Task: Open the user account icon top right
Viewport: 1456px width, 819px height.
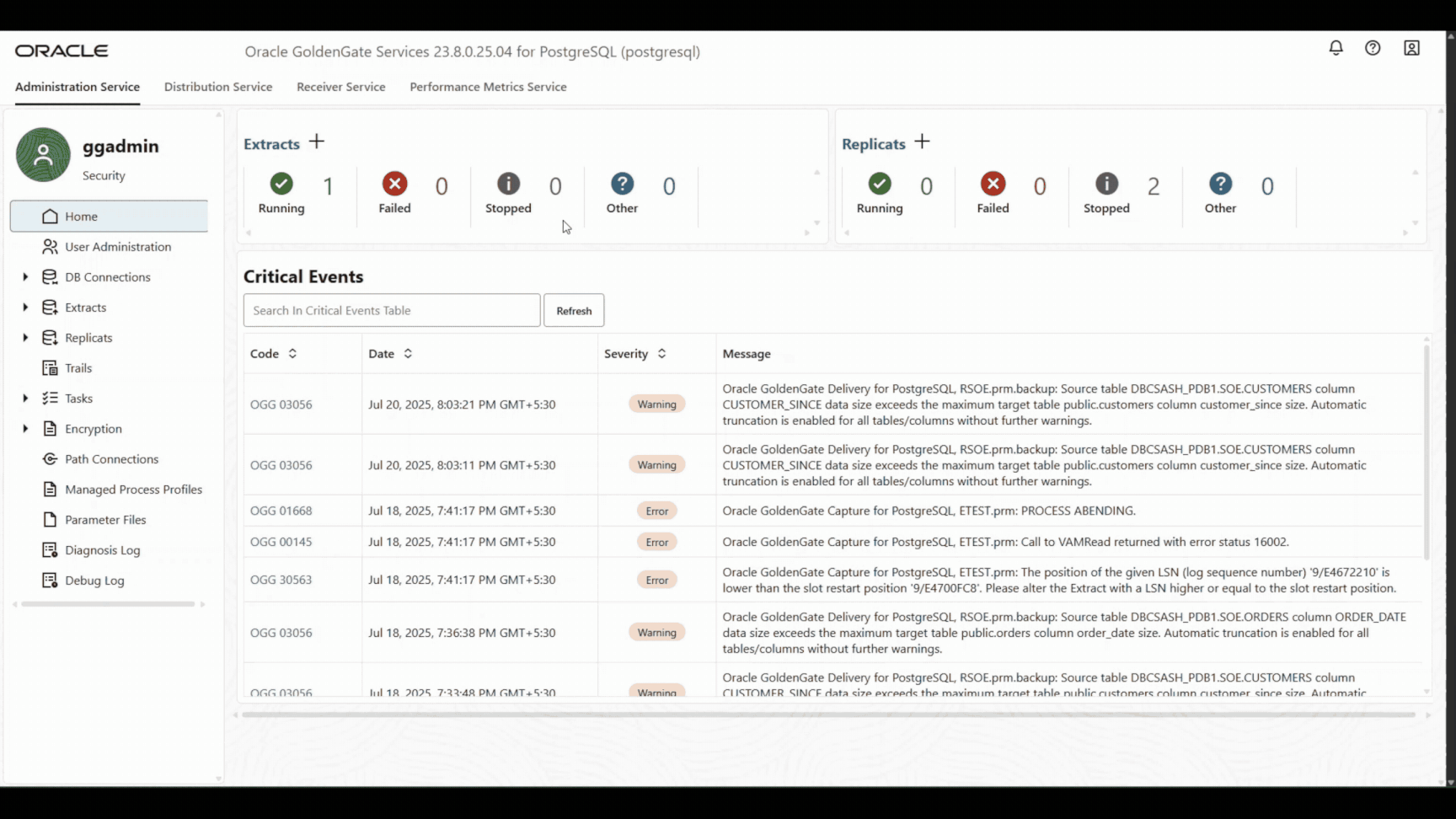Action: (1411, 48)
